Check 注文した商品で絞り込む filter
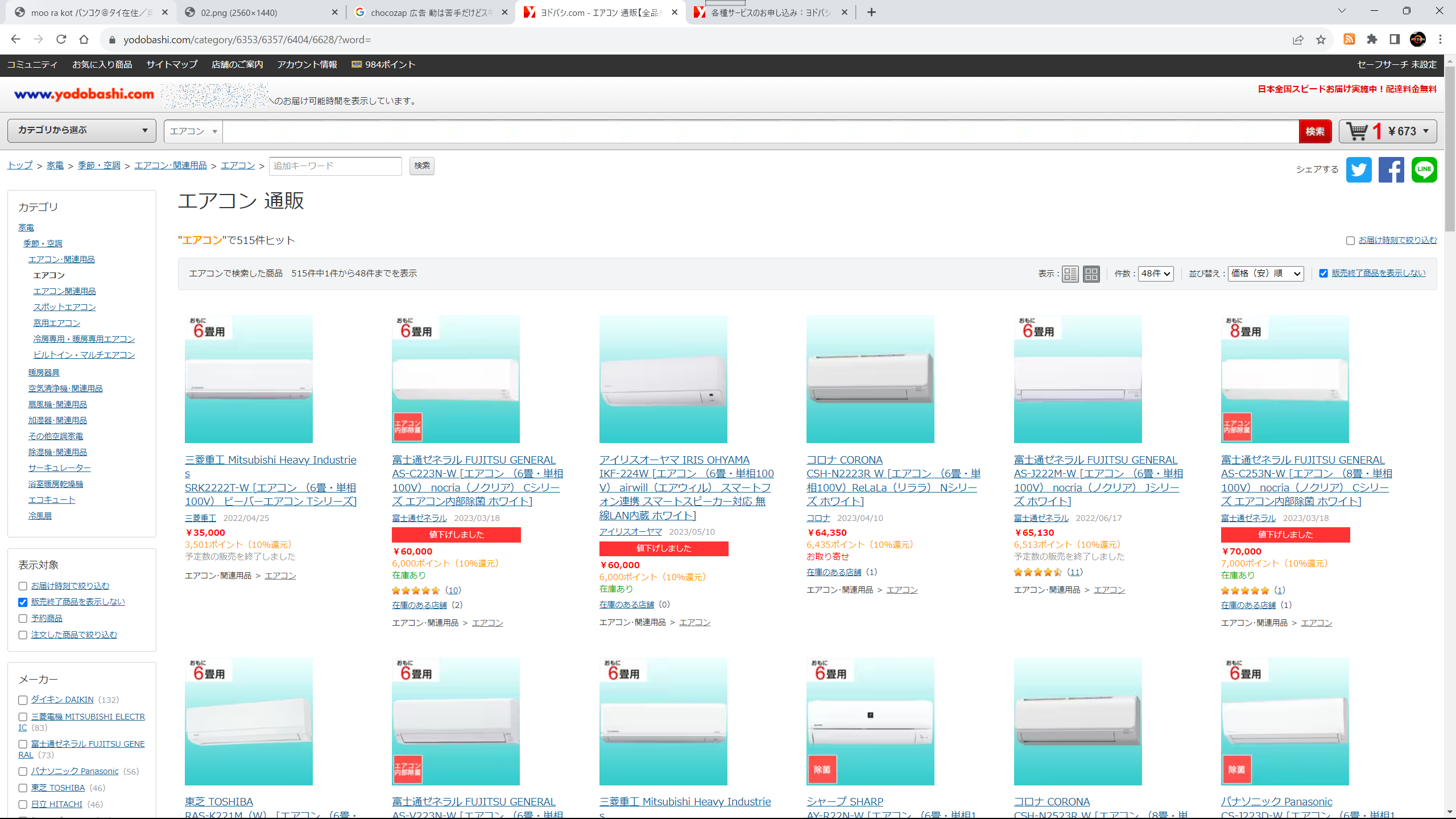 click(23, 635)
